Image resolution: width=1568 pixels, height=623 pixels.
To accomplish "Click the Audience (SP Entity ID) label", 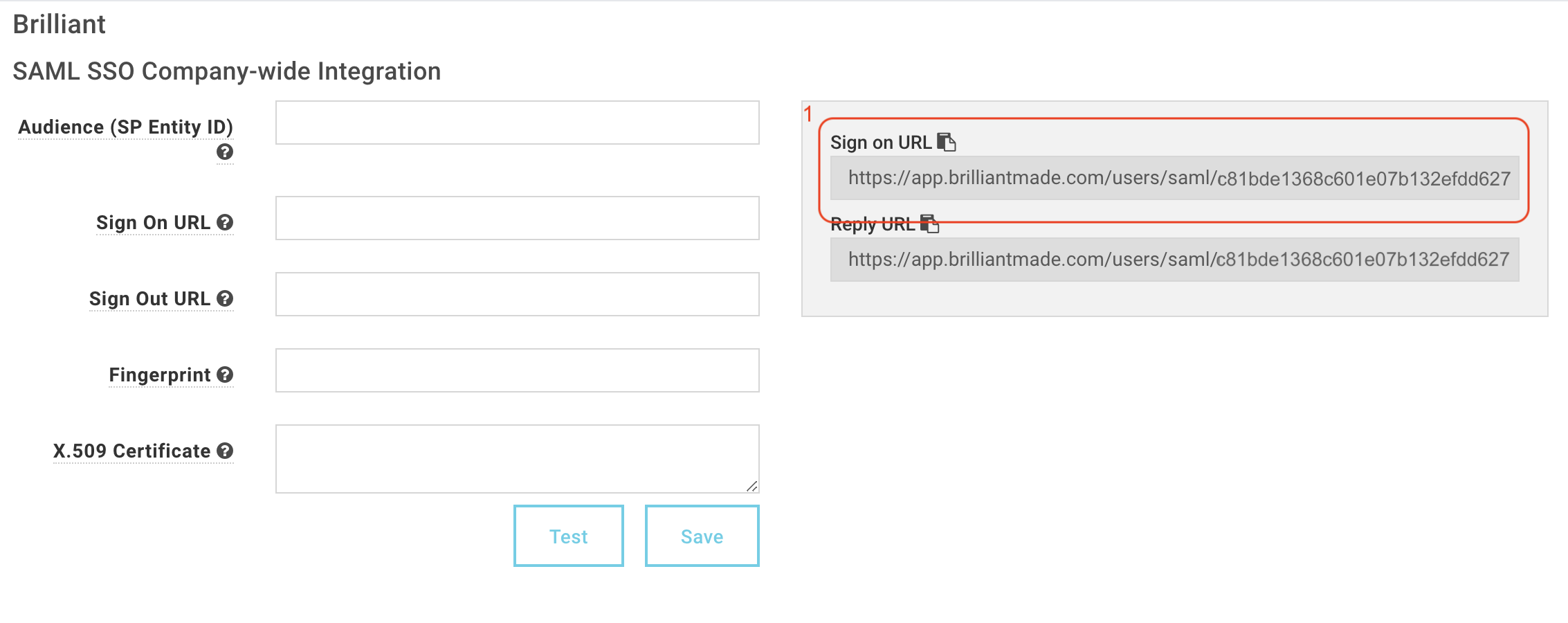I will click(125, 127).
